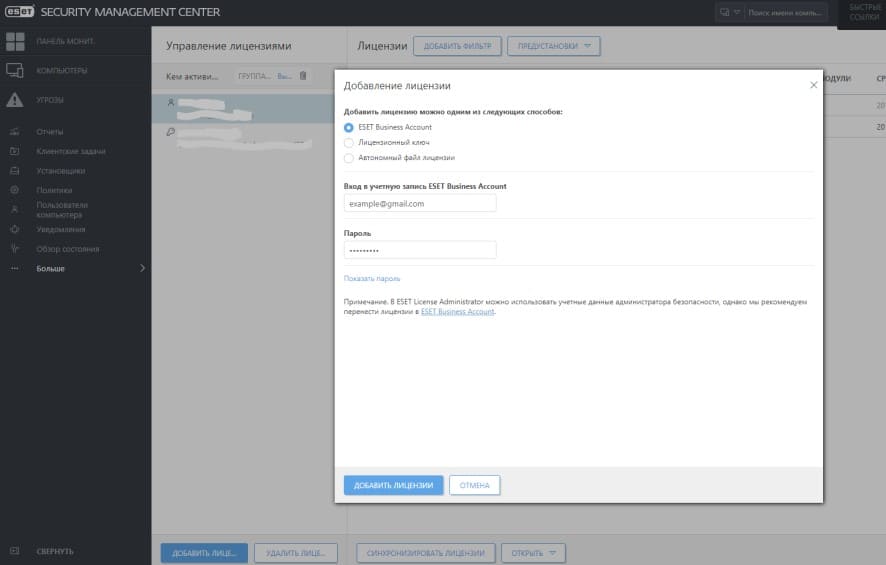This screenshot has width=886, height=565.
Task: Open the Threats warning triangle icon
Action: [15, 100]
